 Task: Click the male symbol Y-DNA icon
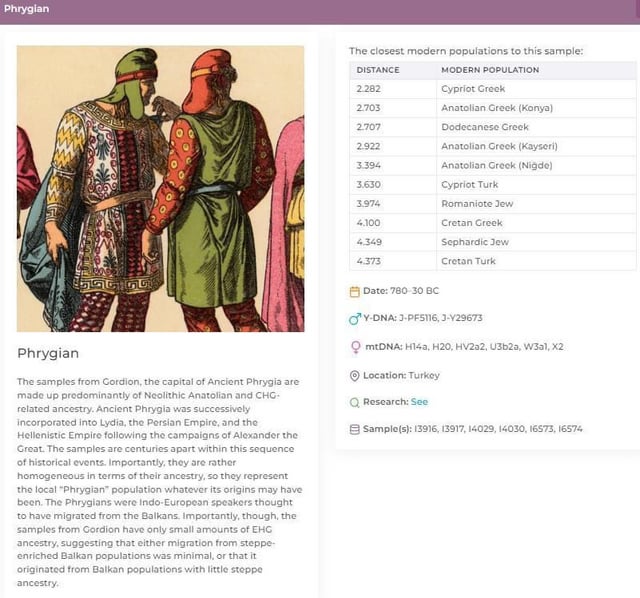(354, 319)
